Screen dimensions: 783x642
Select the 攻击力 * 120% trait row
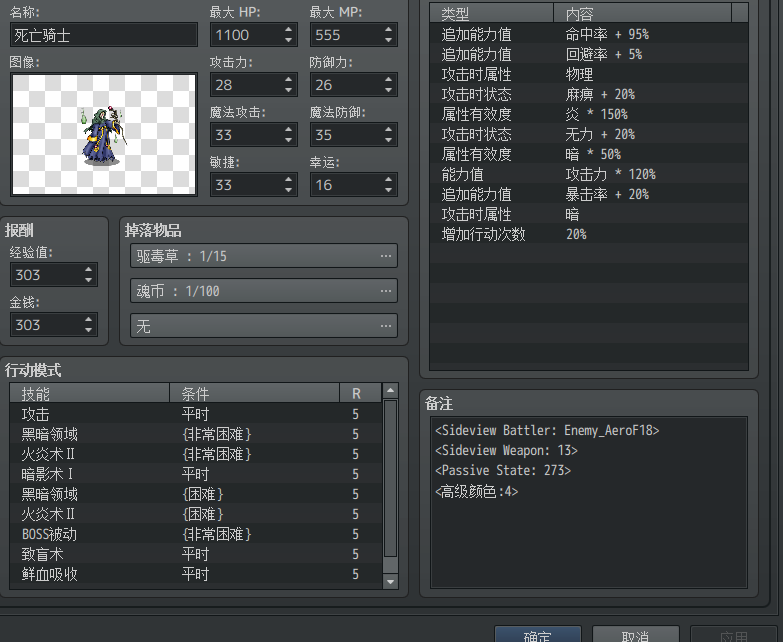tap(589, 174)
